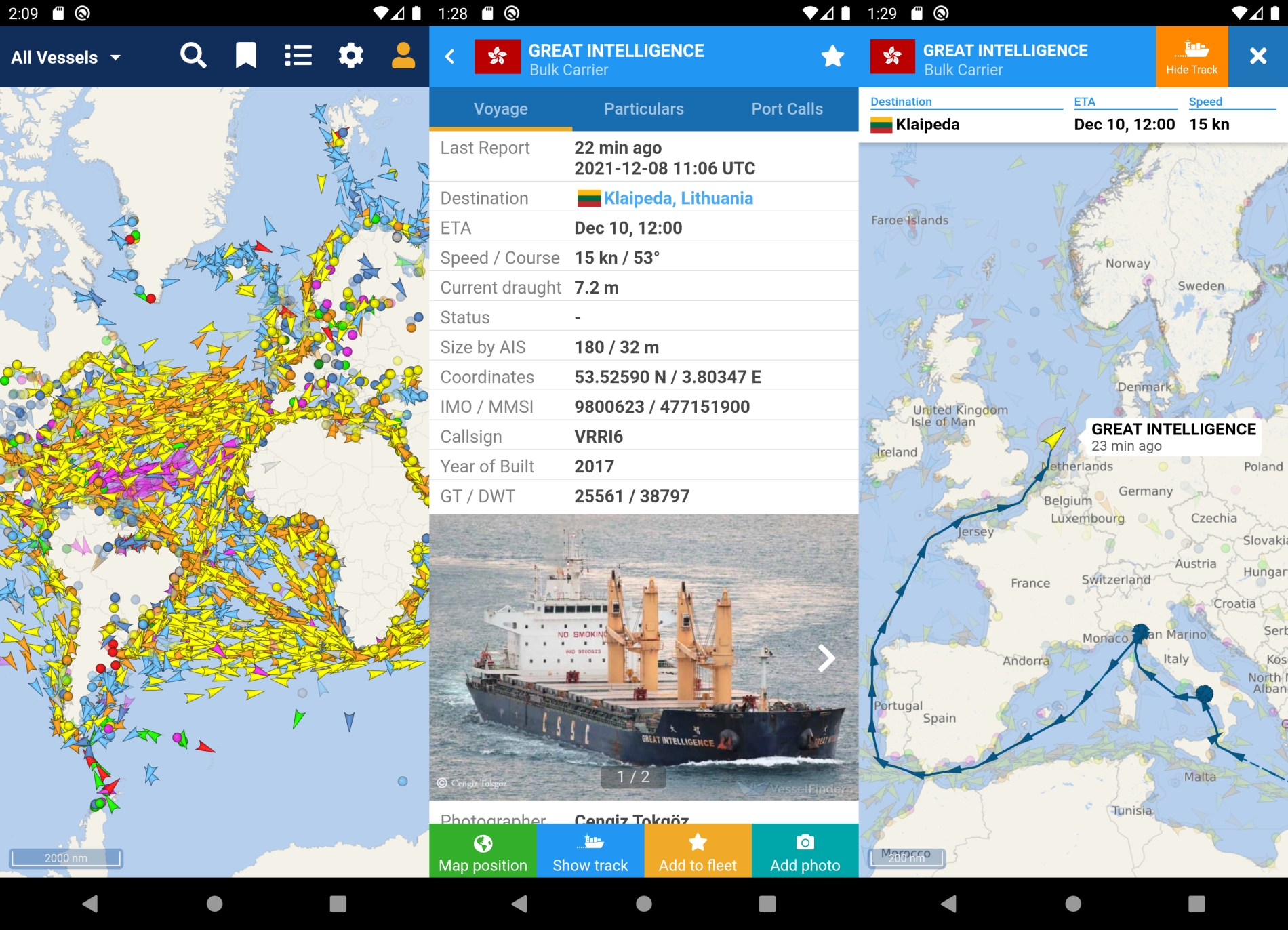
Task: Tap the Map position button
Action: (x=483, y=851)
